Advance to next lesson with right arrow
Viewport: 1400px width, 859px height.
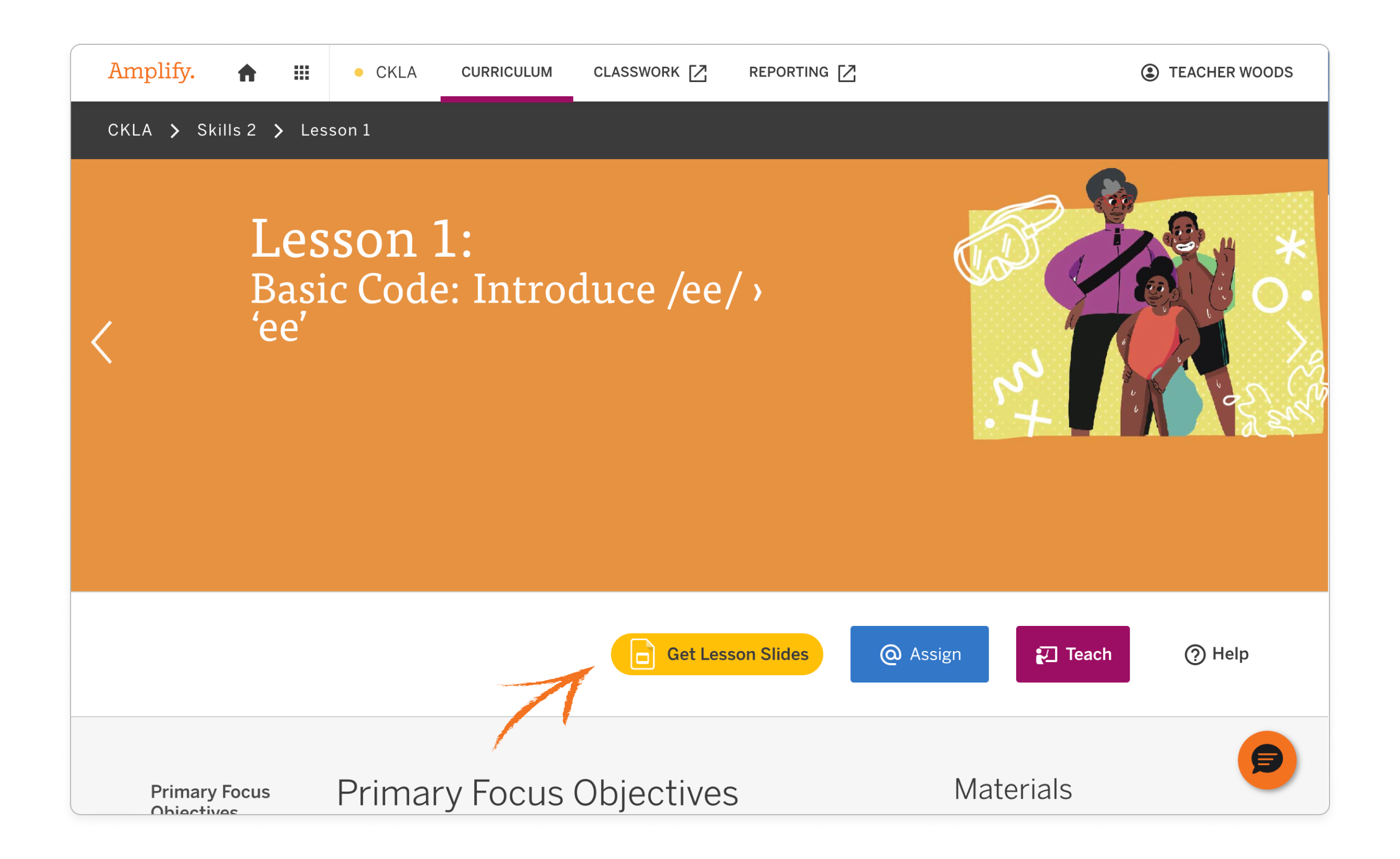(x=1296, y=343)
